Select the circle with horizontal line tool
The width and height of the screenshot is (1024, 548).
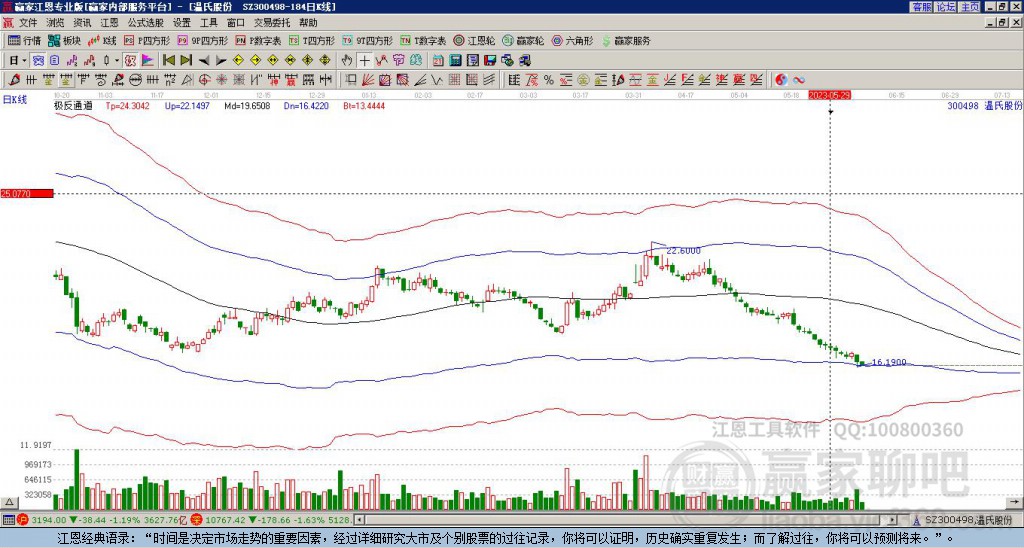(x=135, y=80)
